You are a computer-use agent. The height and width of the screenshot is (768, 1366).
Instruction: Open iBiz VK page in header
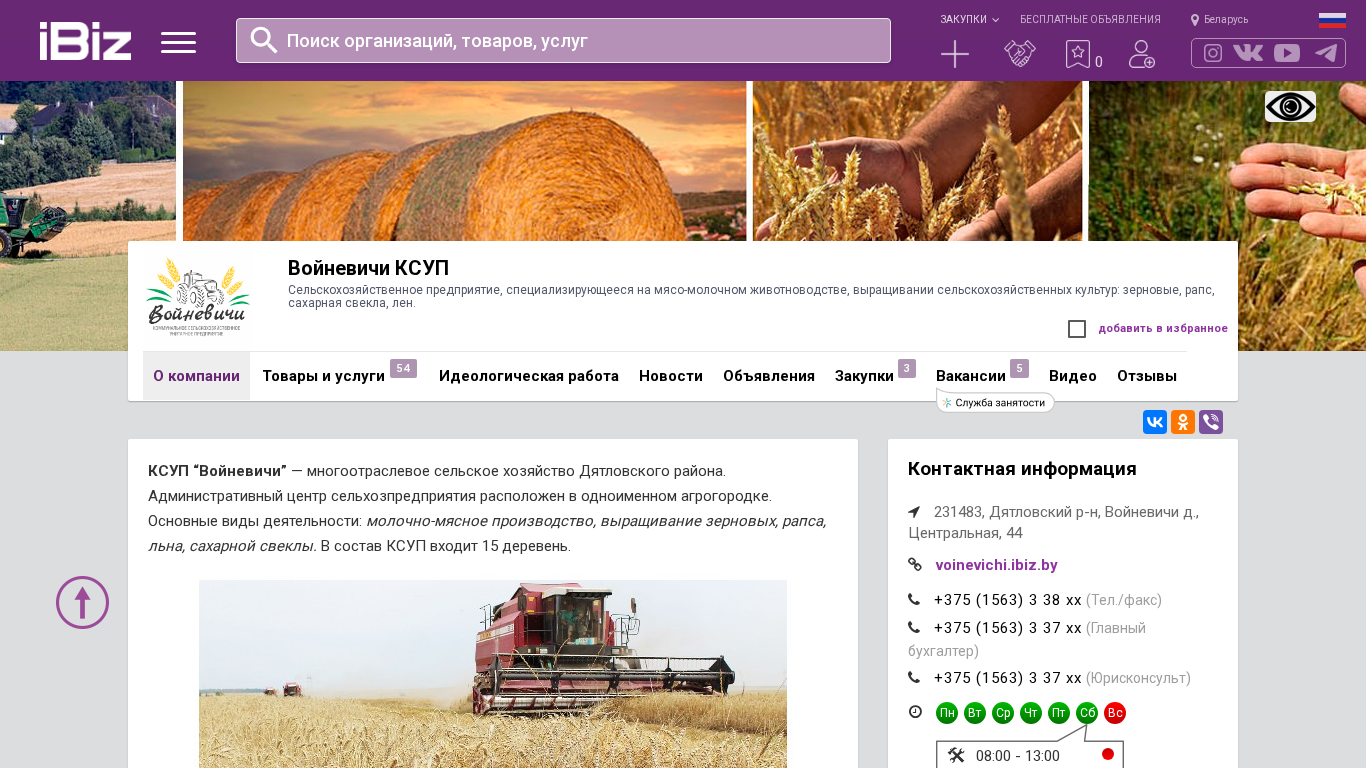(x=1248, y=53)
